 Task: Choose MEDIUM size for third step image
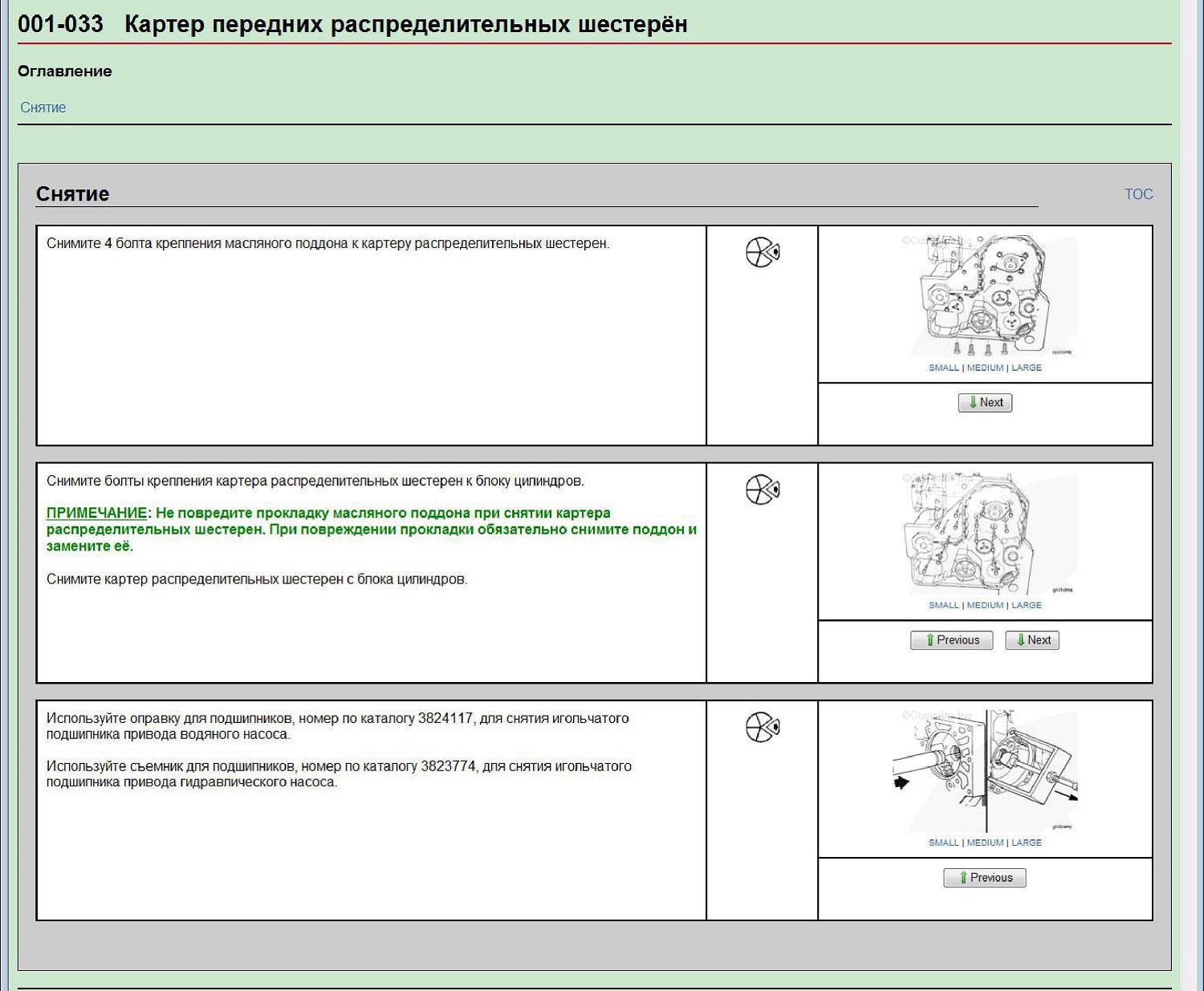click(x=985, y=843)
